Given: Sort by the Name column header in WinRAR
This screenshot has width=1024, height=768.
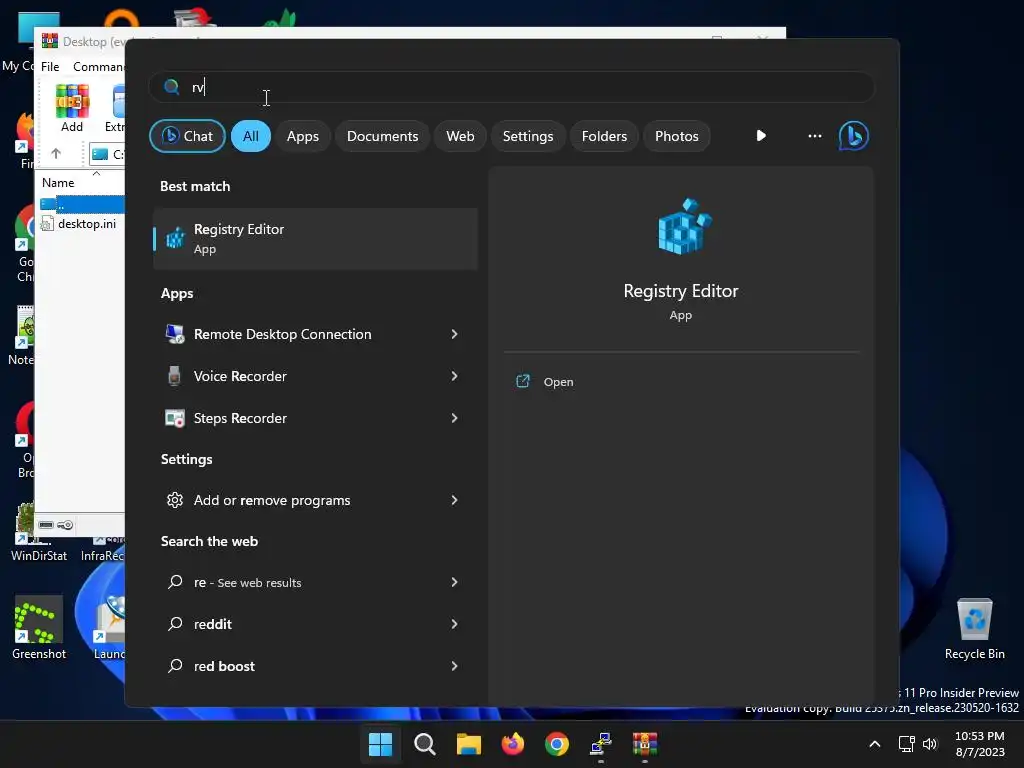Looking at the screenshot, I should 58,183.
